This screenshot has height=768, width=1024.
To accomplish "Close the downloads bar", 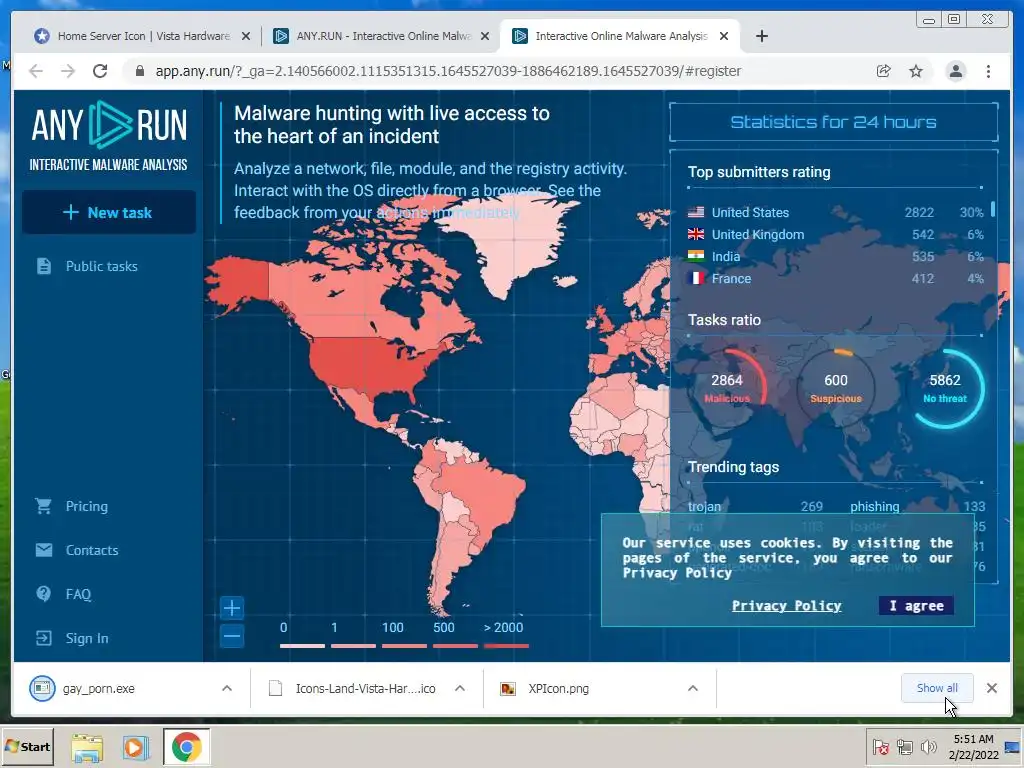I will pyautogui.click(x=991, y=688).
